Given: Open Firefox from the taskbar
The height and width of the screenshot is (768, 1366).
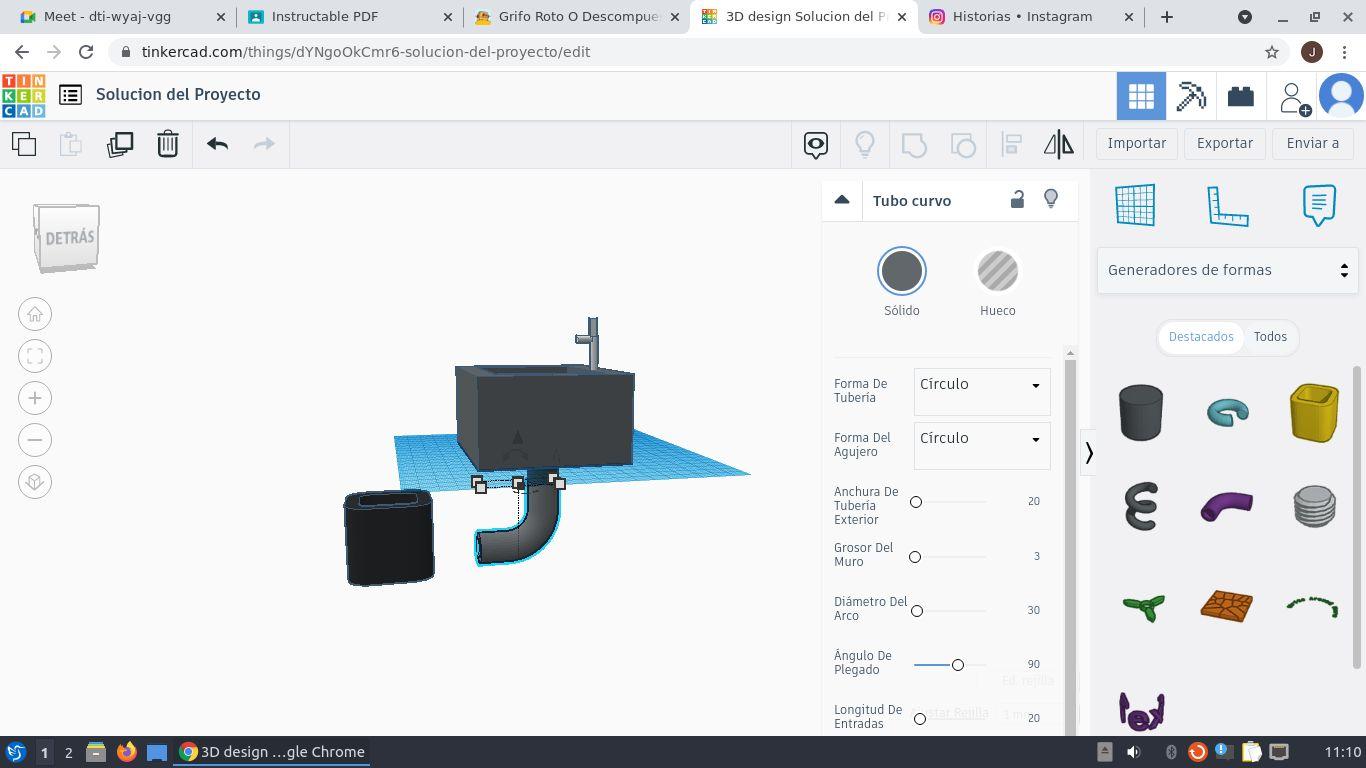Looking at the screenshot, I should point(126,752).
